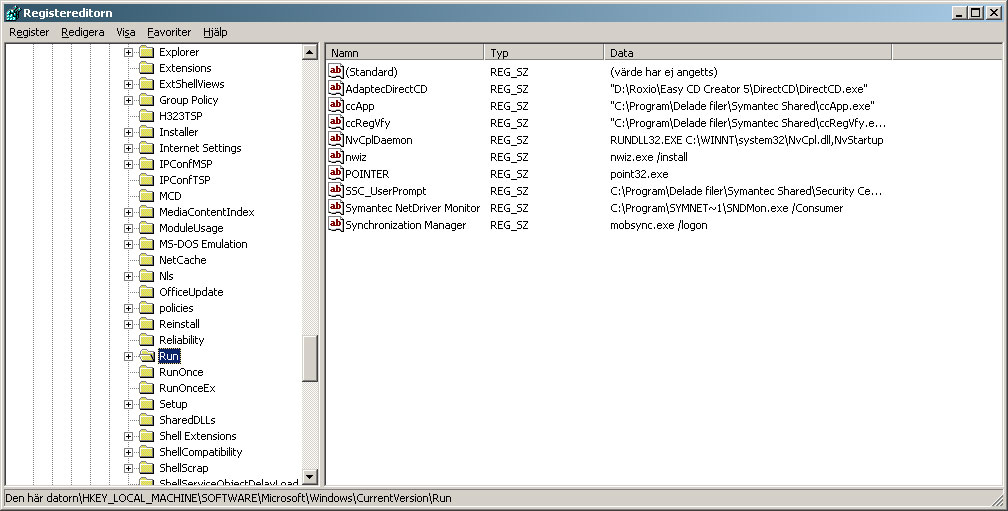Select the Reinstall key

[x=179, y=324]
